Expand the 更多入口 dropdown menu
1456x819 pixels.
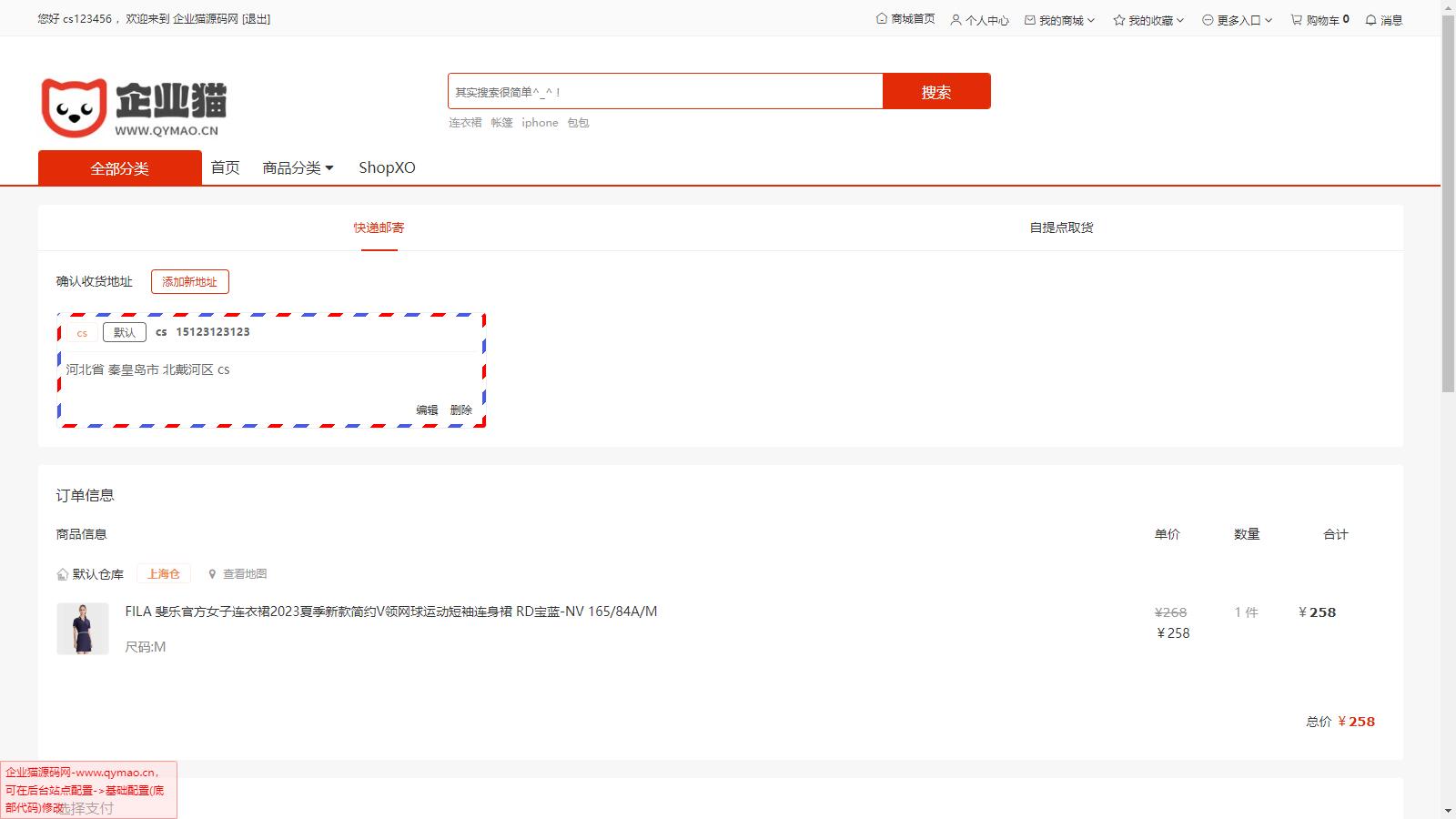pyautogui.click(x=1238, y=20)
